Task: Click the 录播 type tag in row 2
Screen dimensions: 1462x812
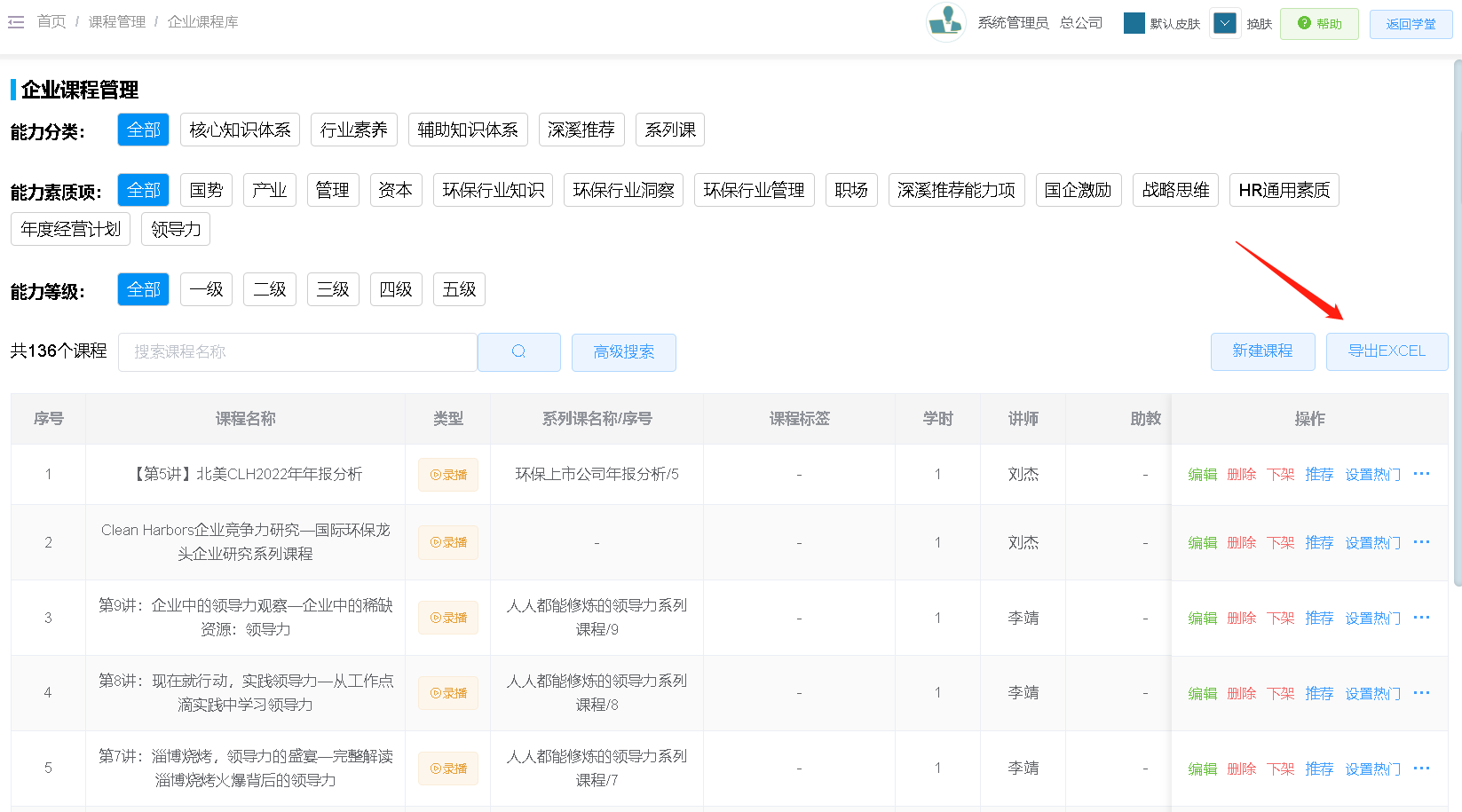Action: [448, 542]
